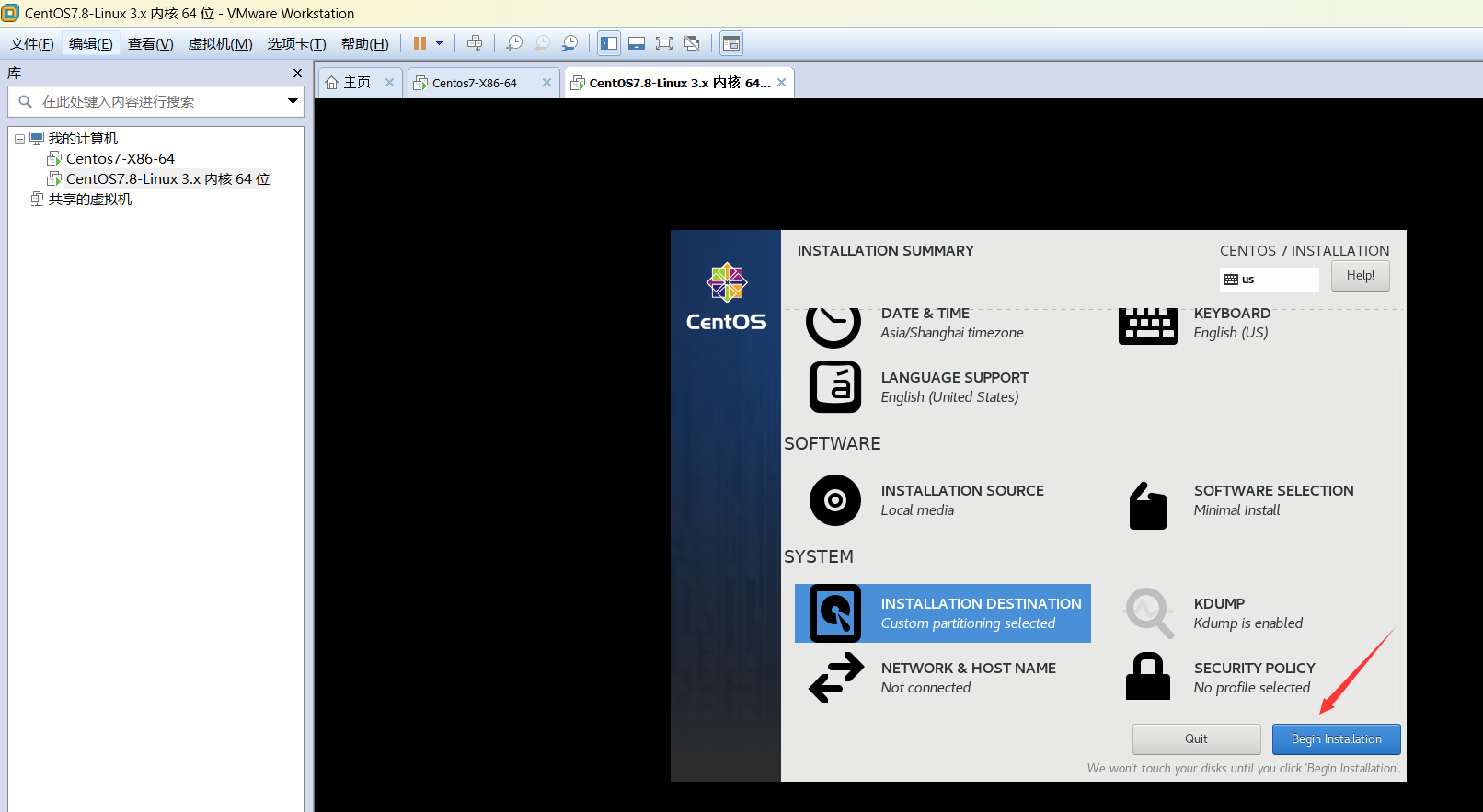The height and width of the screenshot is (812, 1483).
Task: Click the Security Policy padlock icon
Action: tap(1148, 677)
